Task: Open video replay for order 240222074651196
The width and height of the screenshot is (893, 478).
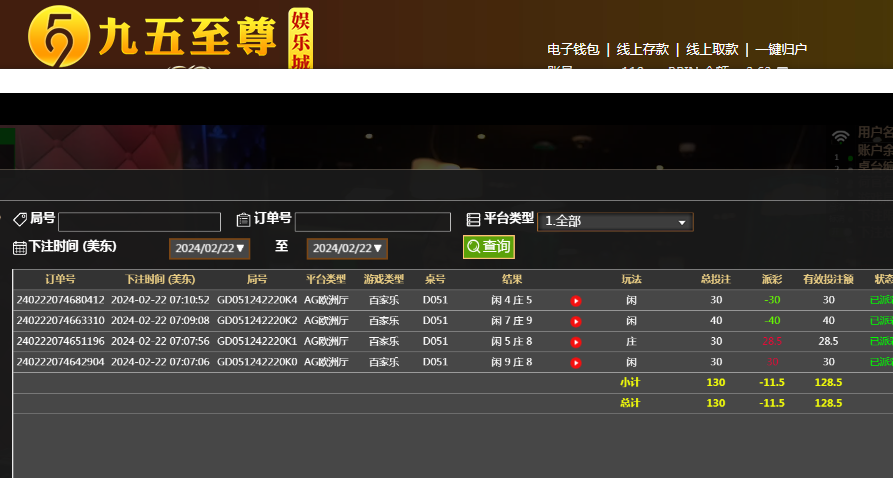Action: [576, 342]
